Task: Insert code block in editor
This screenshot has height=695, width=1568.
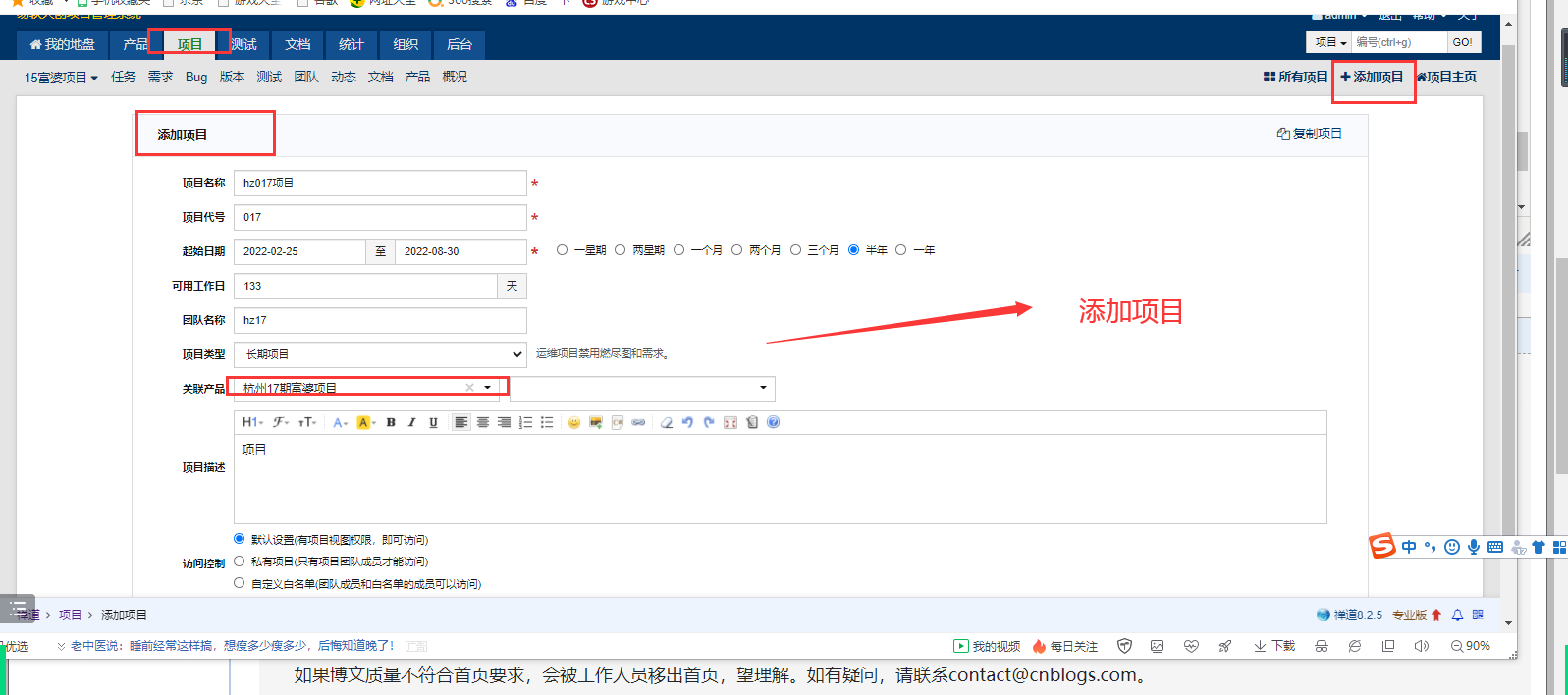Action: (617, 422)
